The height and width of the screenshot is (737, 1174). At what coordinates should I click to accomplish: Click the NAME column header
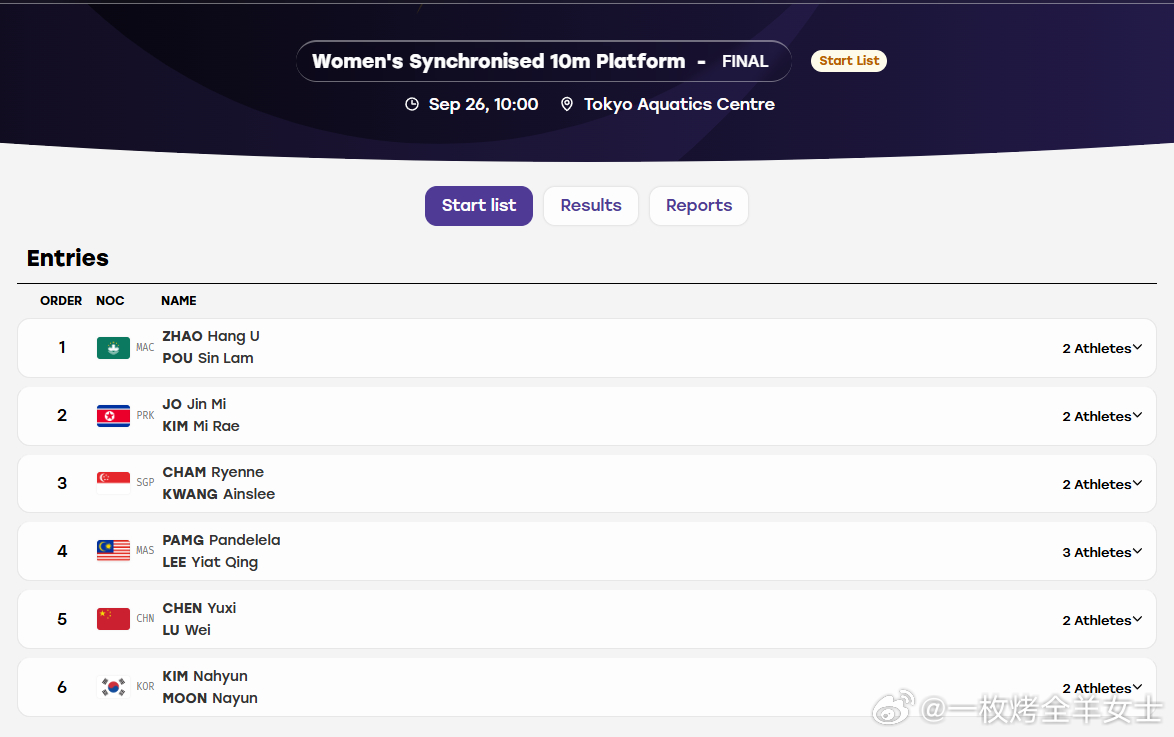179,300
